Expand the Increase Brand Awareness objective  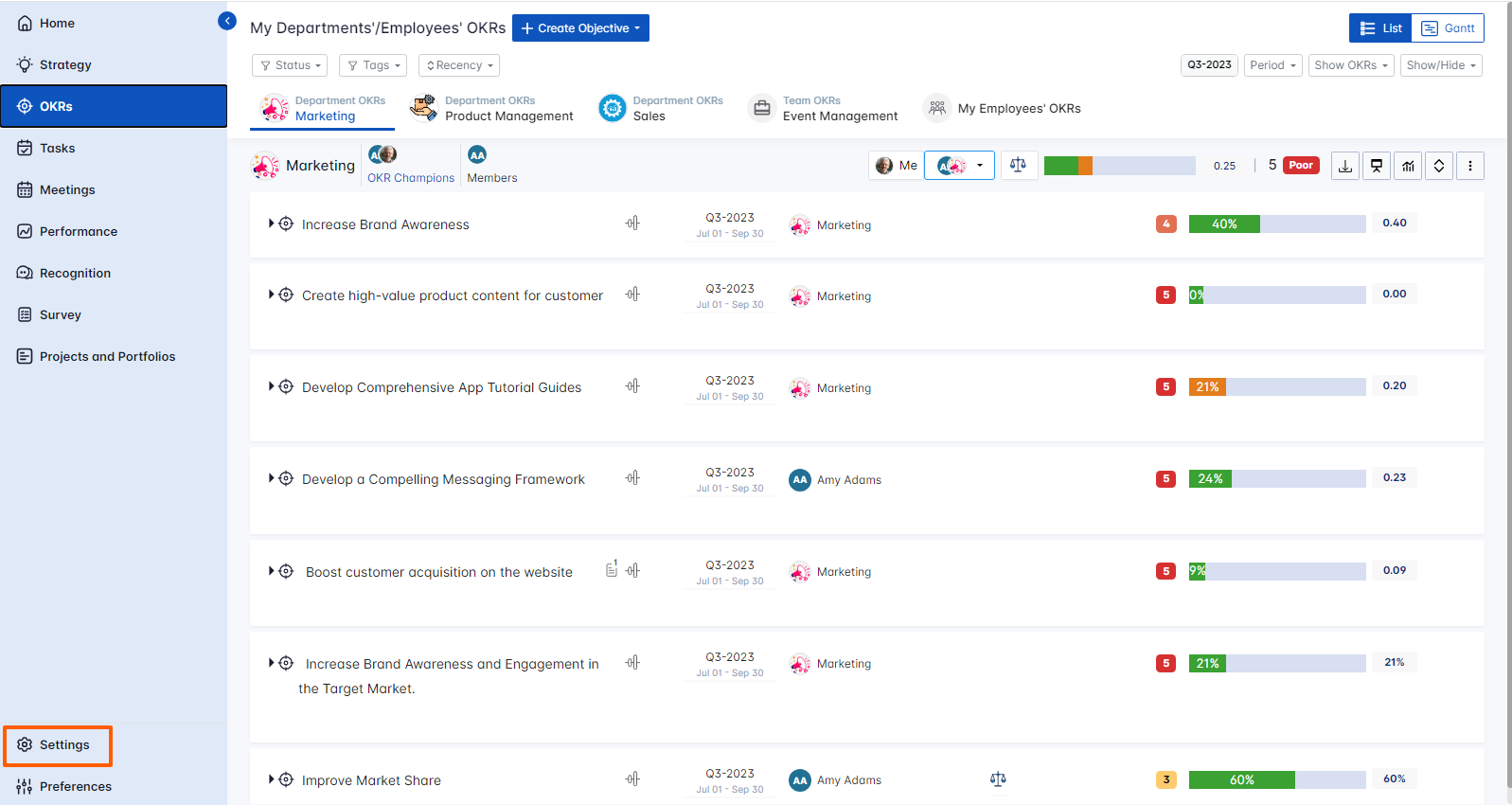coord(272,224)
